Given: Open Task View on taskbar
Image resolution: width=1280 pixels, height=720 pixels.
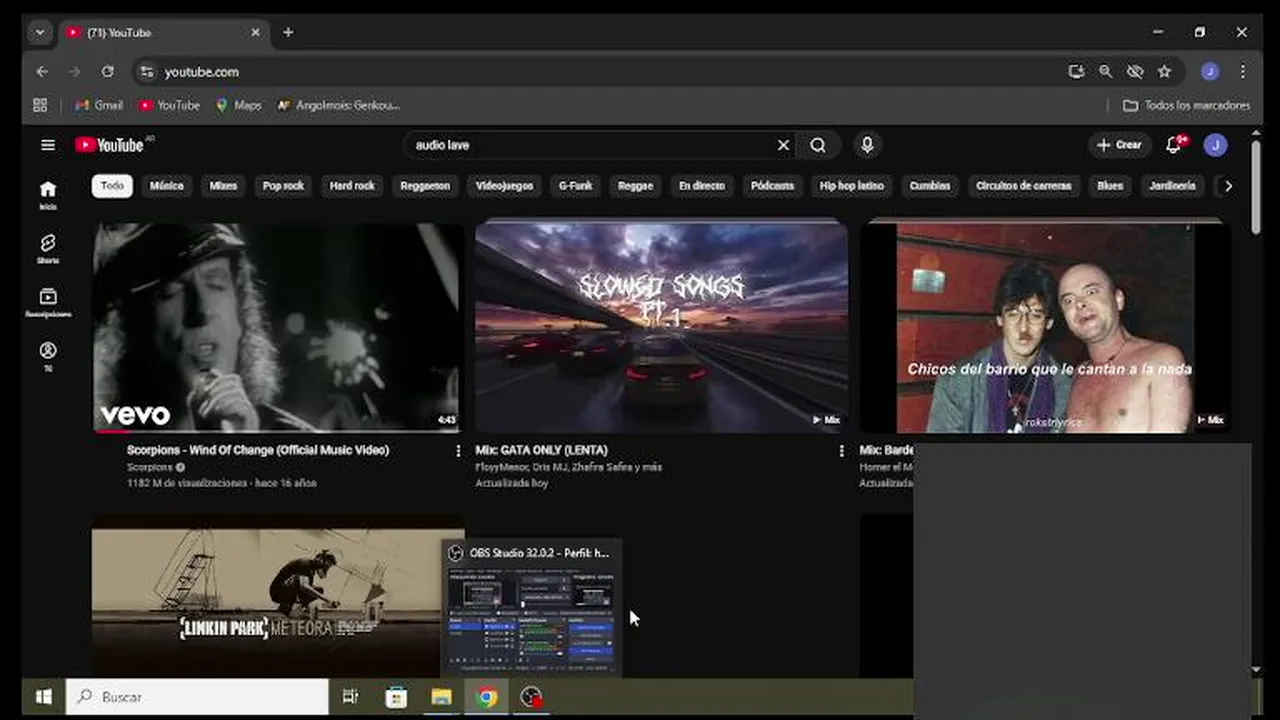Looking at the screenshot, I should [350, 697].
